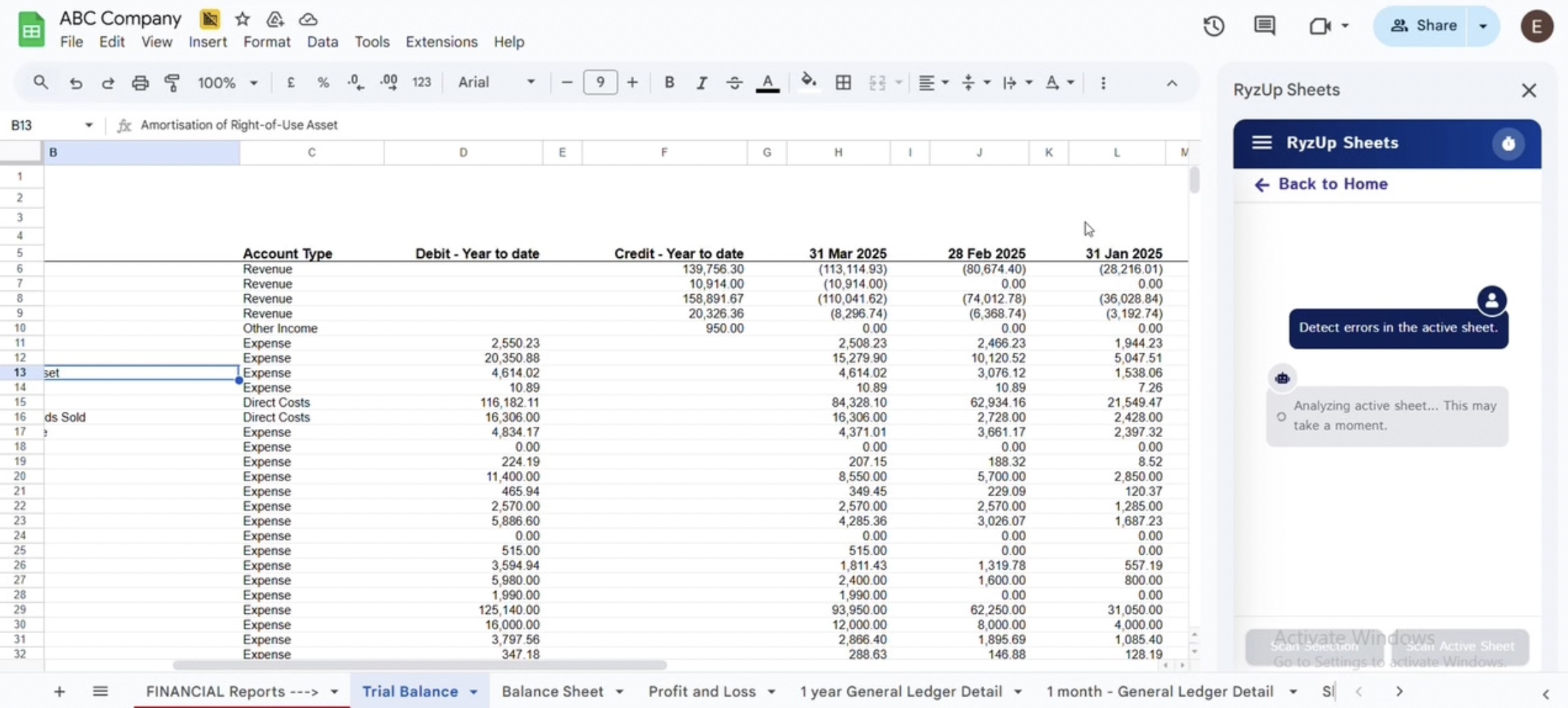Open the fill color picker

[x=809, y=82]
